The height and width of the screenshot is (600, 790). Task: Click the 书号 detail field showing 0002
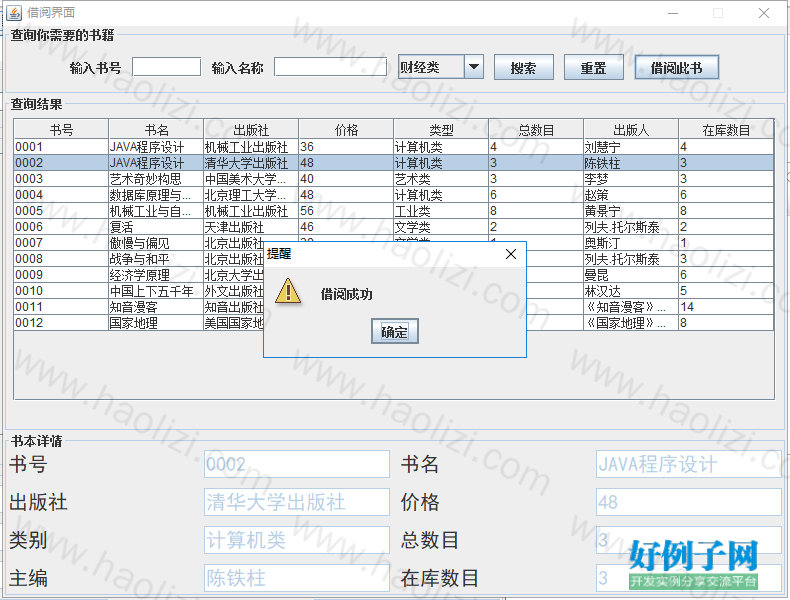(x=297, y=464)
